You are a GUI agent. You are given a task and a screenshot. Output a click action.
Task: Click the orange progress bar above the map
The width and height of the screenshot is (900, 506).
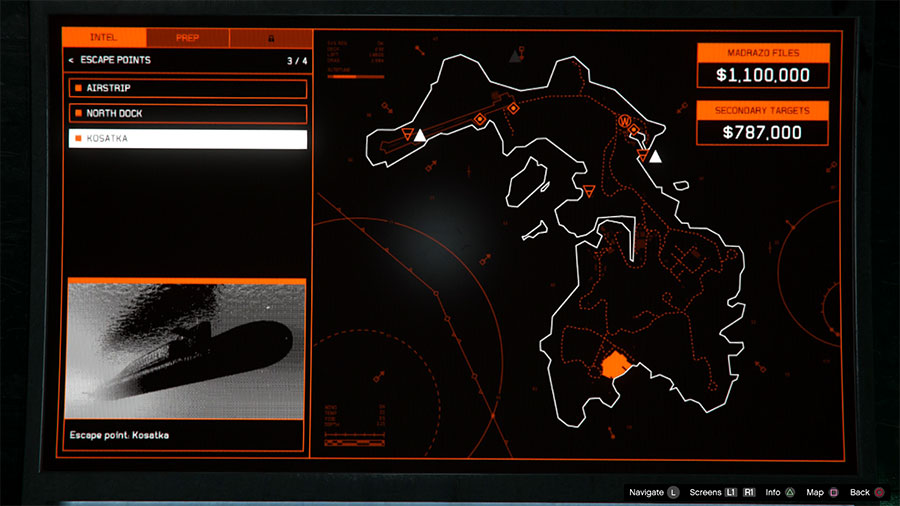356,75
